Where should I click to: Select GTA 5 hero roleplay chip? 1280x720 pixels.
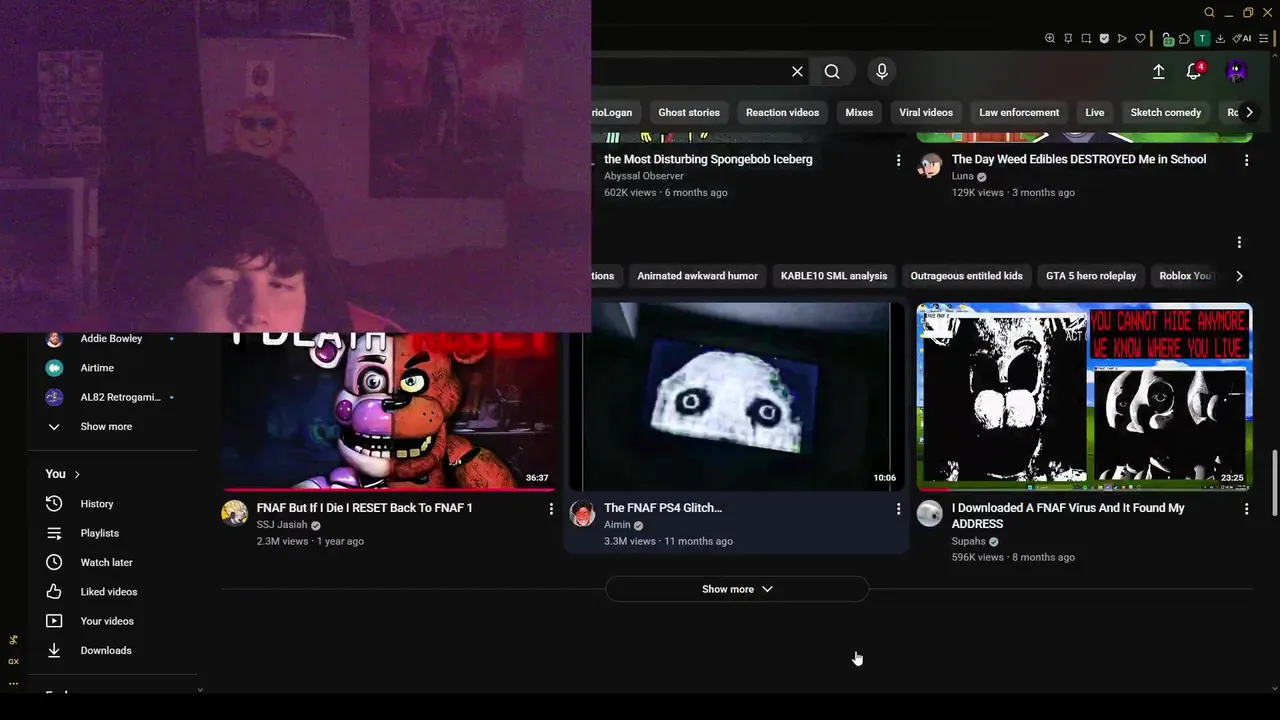[x=1091, y=276]
